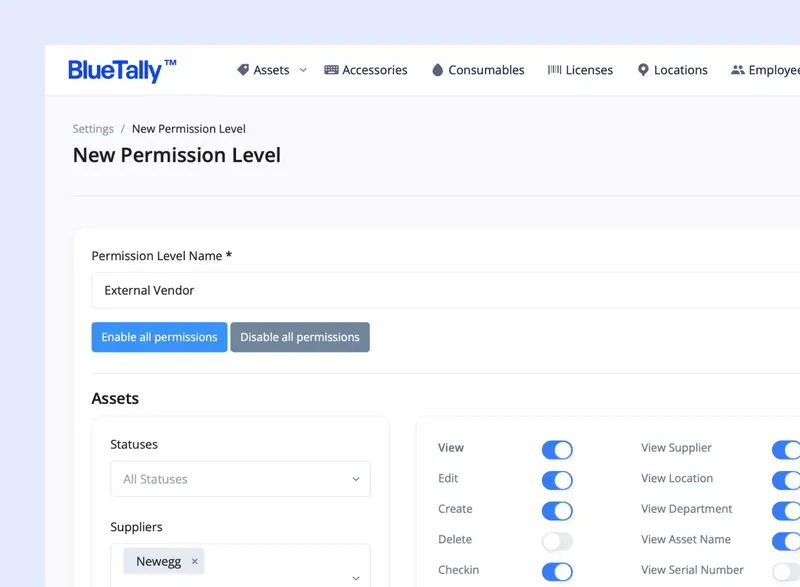This screenshot has height=587, width=800.
Task: Open the Licenses page
Action: pos(580,70)
